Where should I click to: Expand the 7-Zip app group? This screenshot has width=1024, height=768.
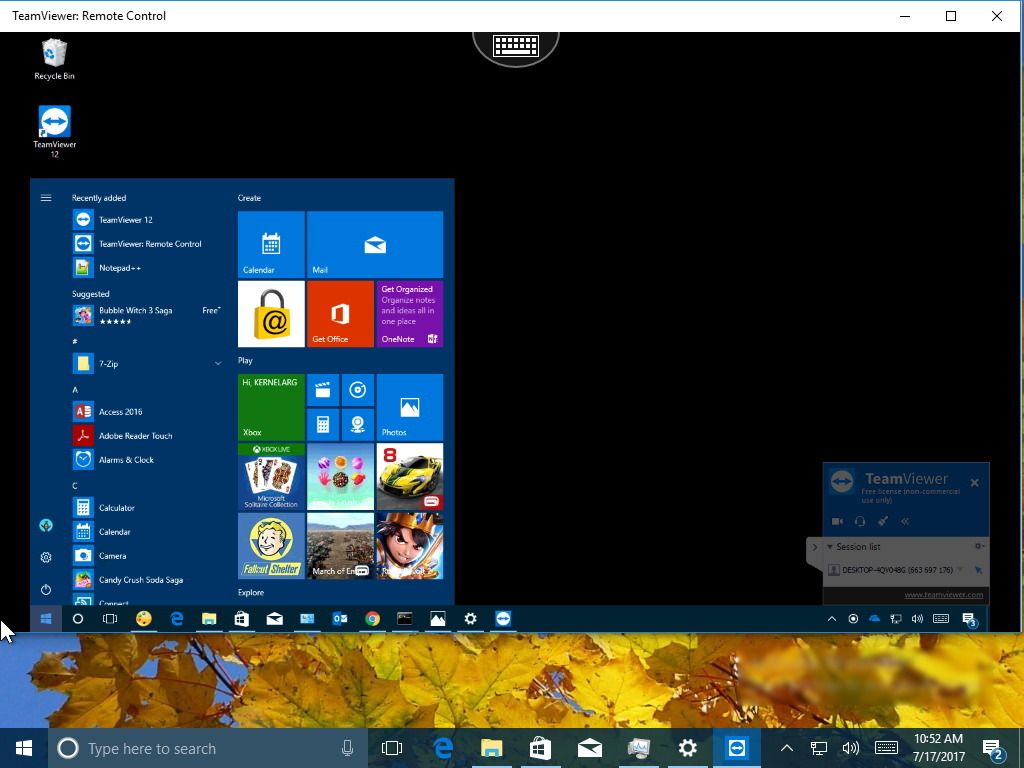click(x=218, y=363)
